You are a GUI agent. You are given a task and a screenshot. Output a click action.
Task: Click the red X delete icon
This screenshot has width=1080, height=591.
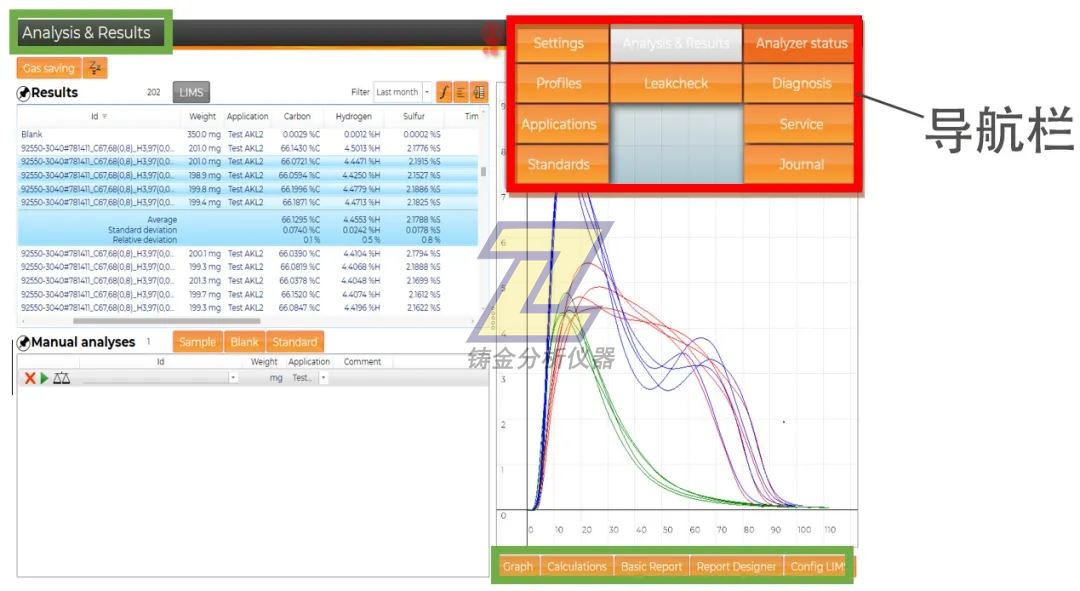point(30,378)
